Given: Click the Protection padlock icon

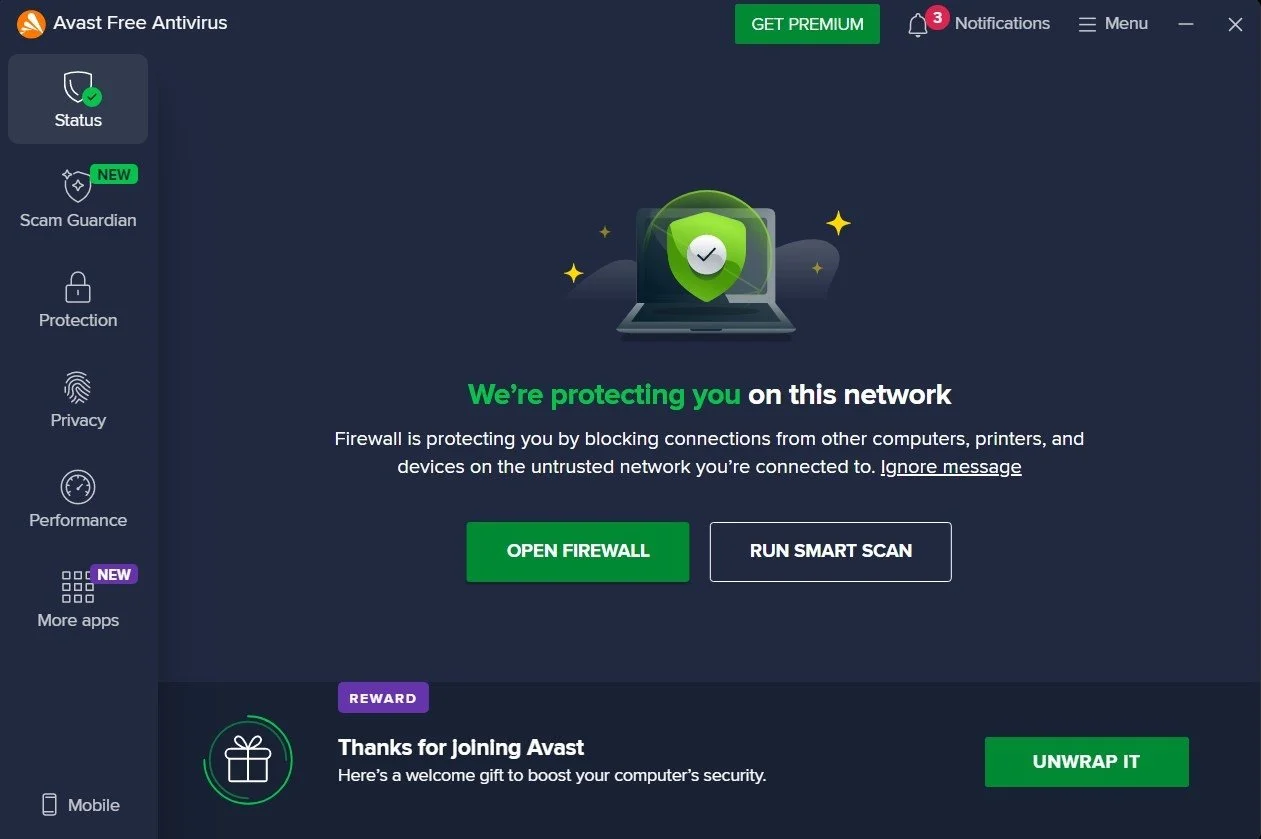Looking at the screenshot, I should (77, 289).
